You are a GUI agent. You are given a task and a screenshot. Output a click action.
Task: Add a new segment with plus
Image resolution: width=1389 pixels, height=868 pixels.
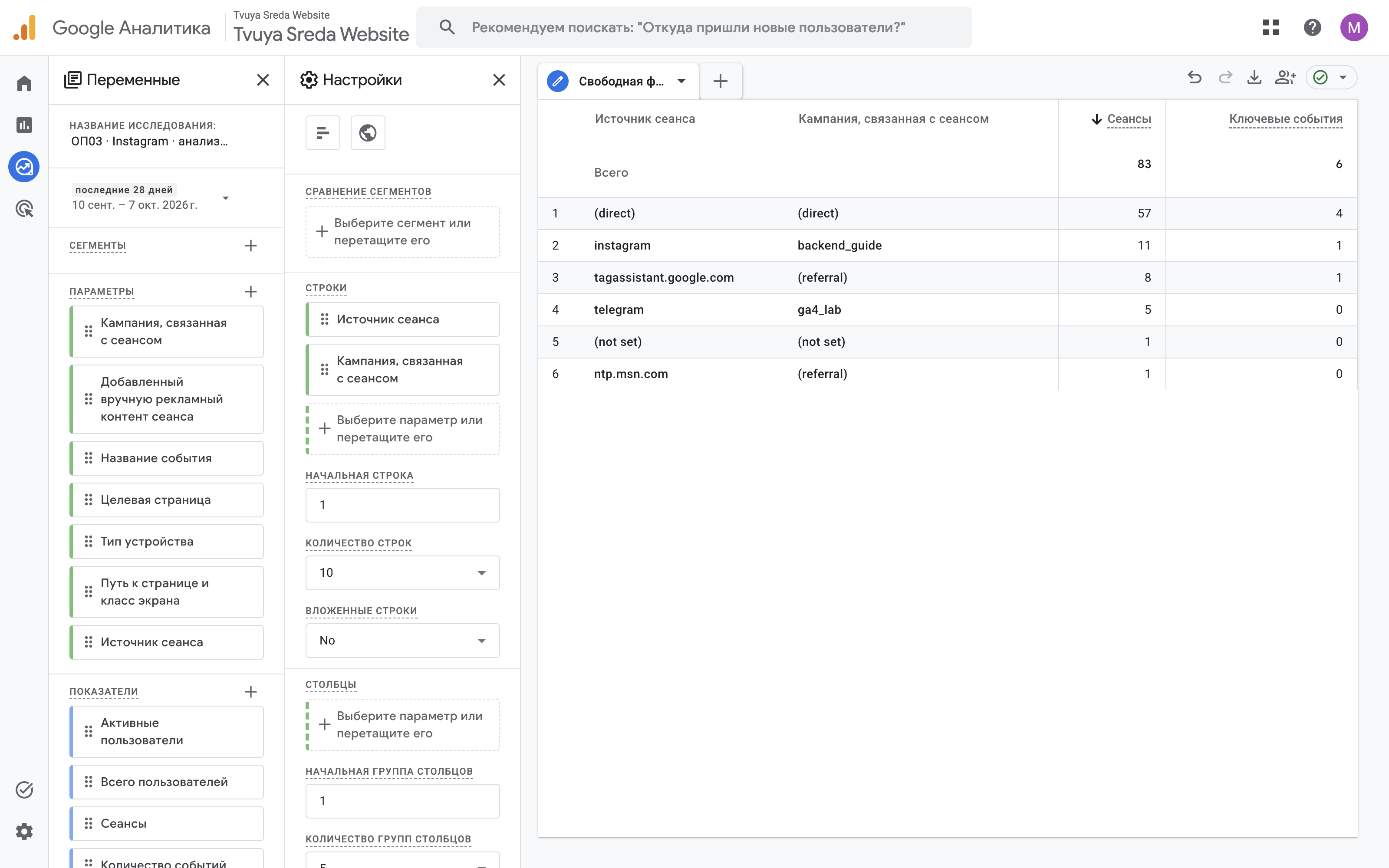(251, 246)
